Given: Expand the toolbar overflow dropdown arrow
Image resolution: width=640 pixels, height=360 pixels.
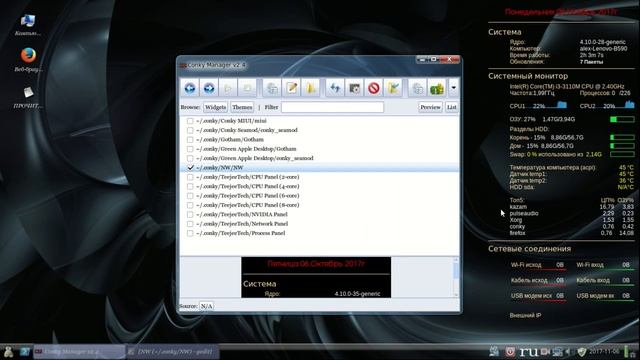Looking at the screenshot, I should click(453, 88).
